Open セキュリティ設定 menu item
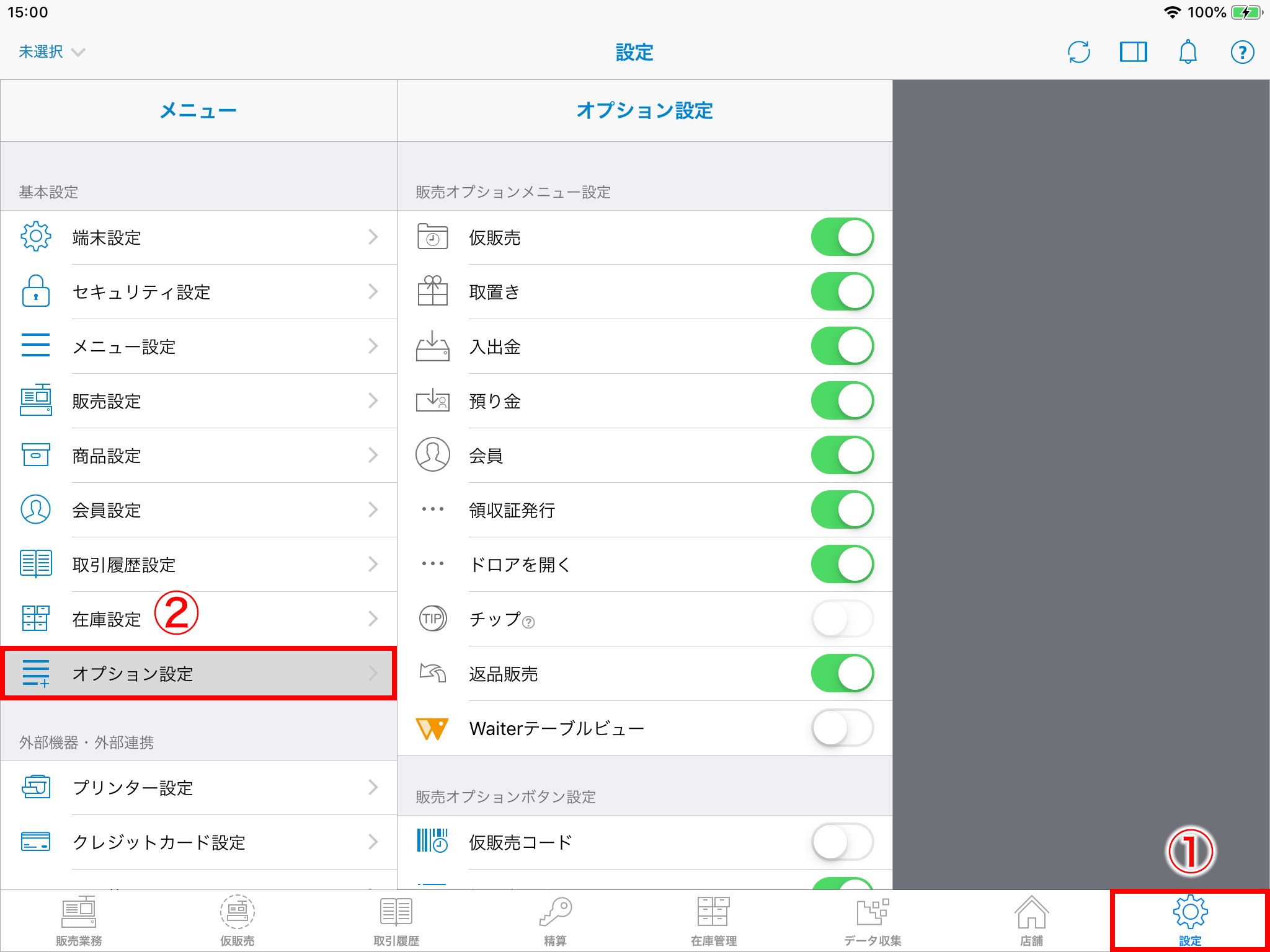1270x952 pixels. 198,292
